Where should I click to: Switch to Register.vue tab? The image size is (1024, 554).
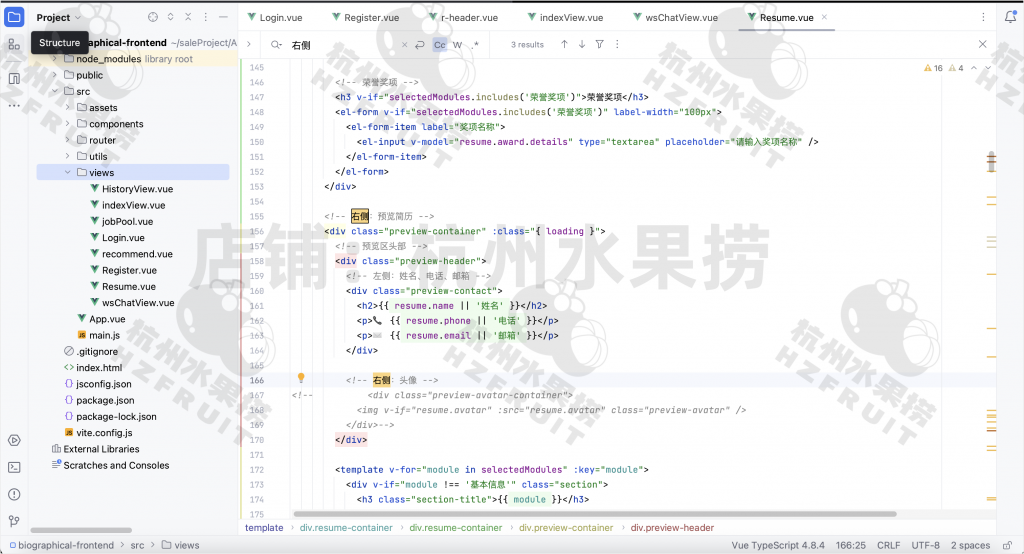tap(366, 18)
